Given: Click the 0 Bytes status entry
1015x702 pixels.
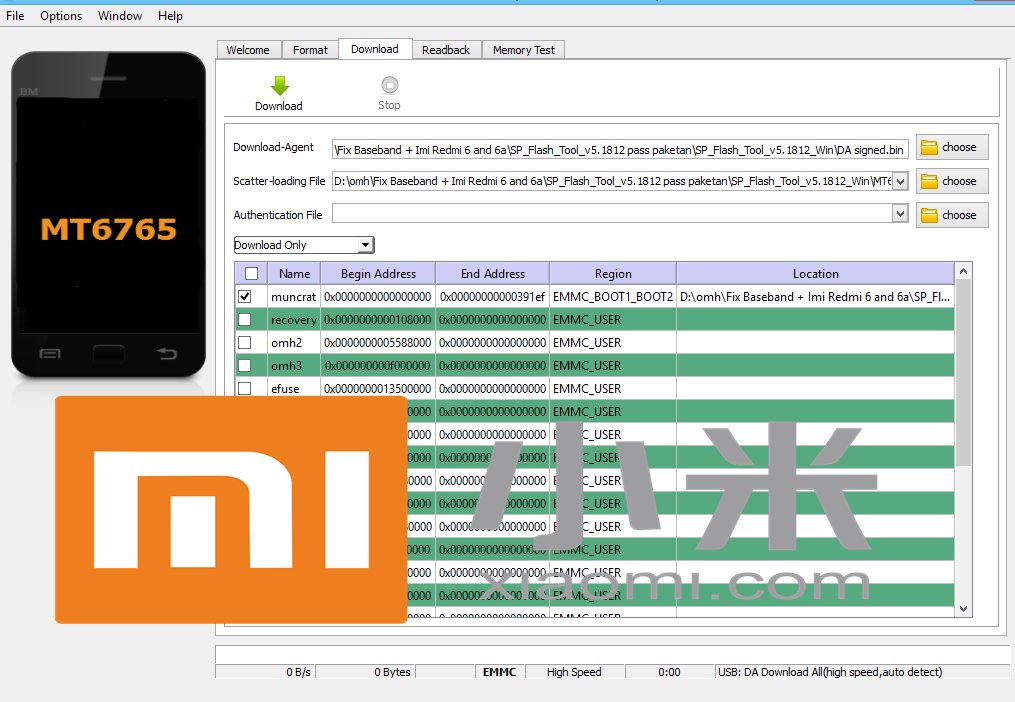Looking at the screenshot, I should click(366, 672).
